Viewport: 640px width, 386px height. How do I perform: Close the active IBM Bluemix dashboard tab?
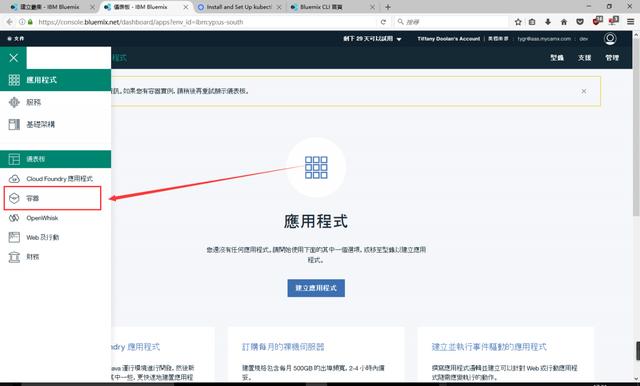pos(186,7)
